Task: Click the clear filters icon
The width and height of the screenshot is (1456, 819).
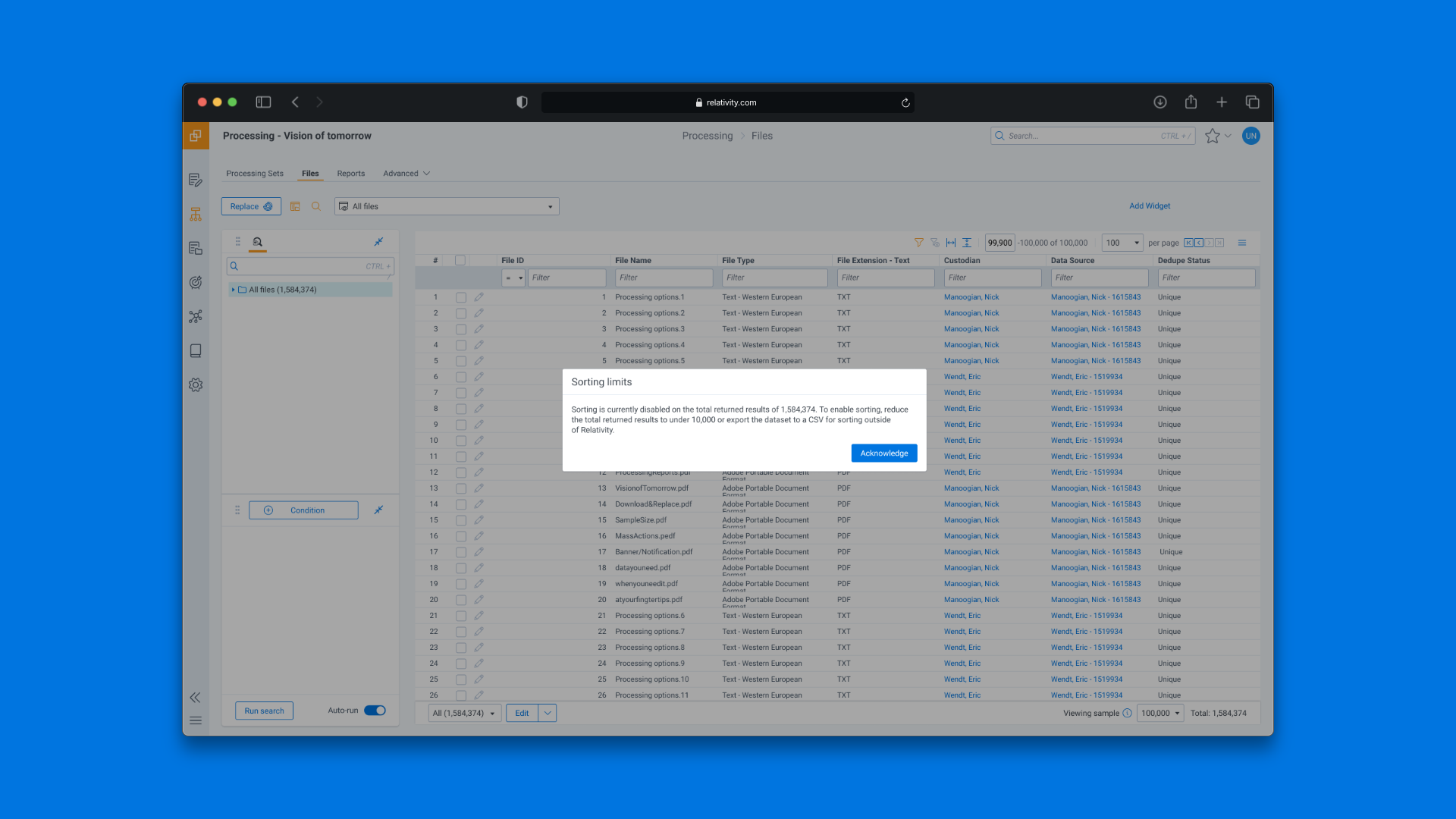Action: pos(934,243)
